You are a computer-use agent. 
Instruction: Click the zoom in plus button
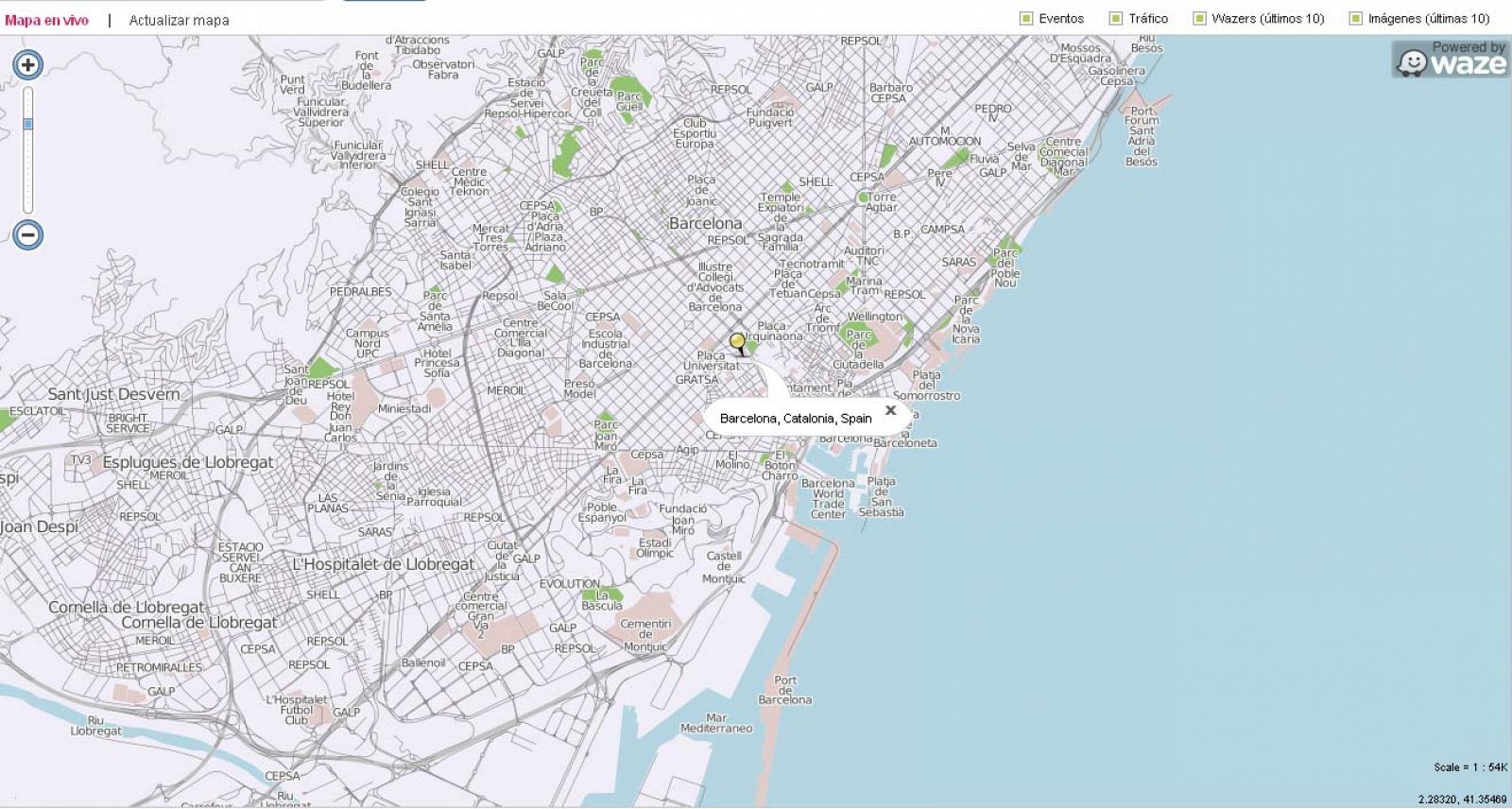coord(28,64)
